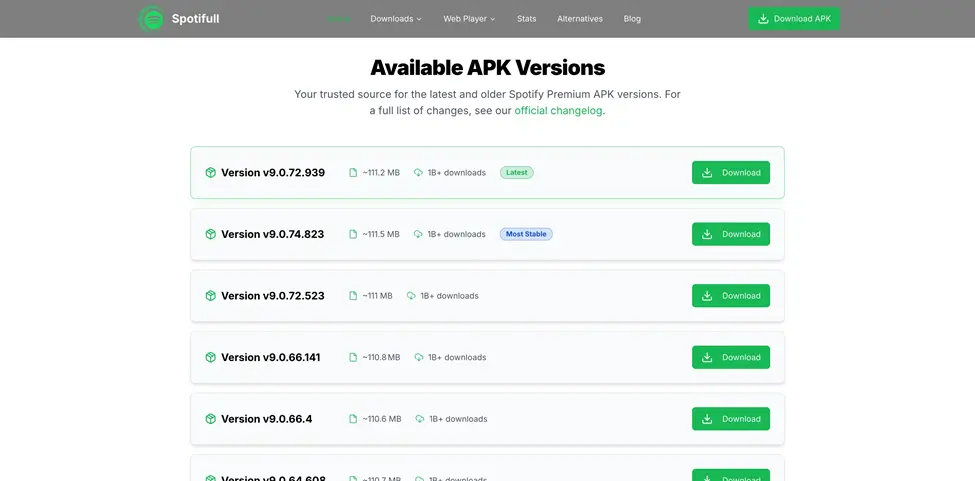The image size is (975, 481).
Task: Download Version v9.0.66.4
Action: (731, 419)
